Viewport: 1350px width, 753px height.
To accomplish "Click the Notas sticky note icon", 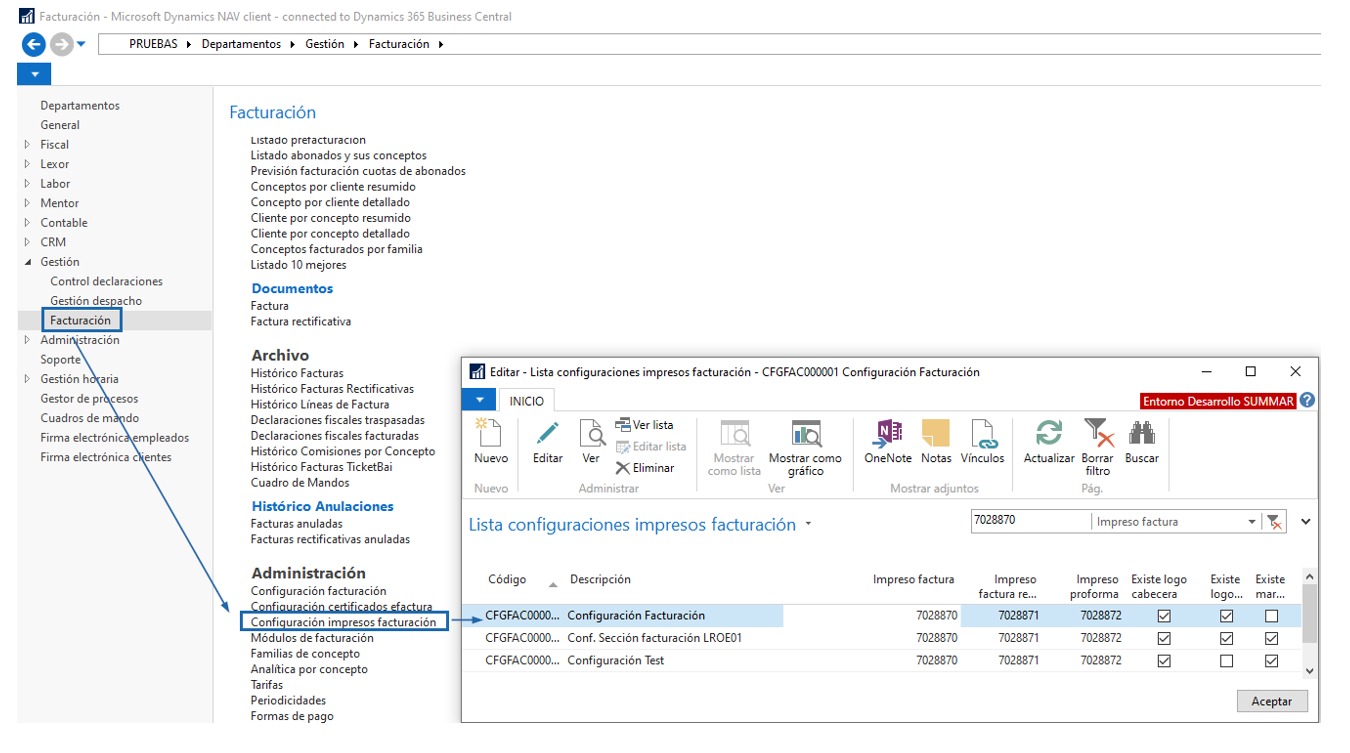I will (x=936, y=435).
